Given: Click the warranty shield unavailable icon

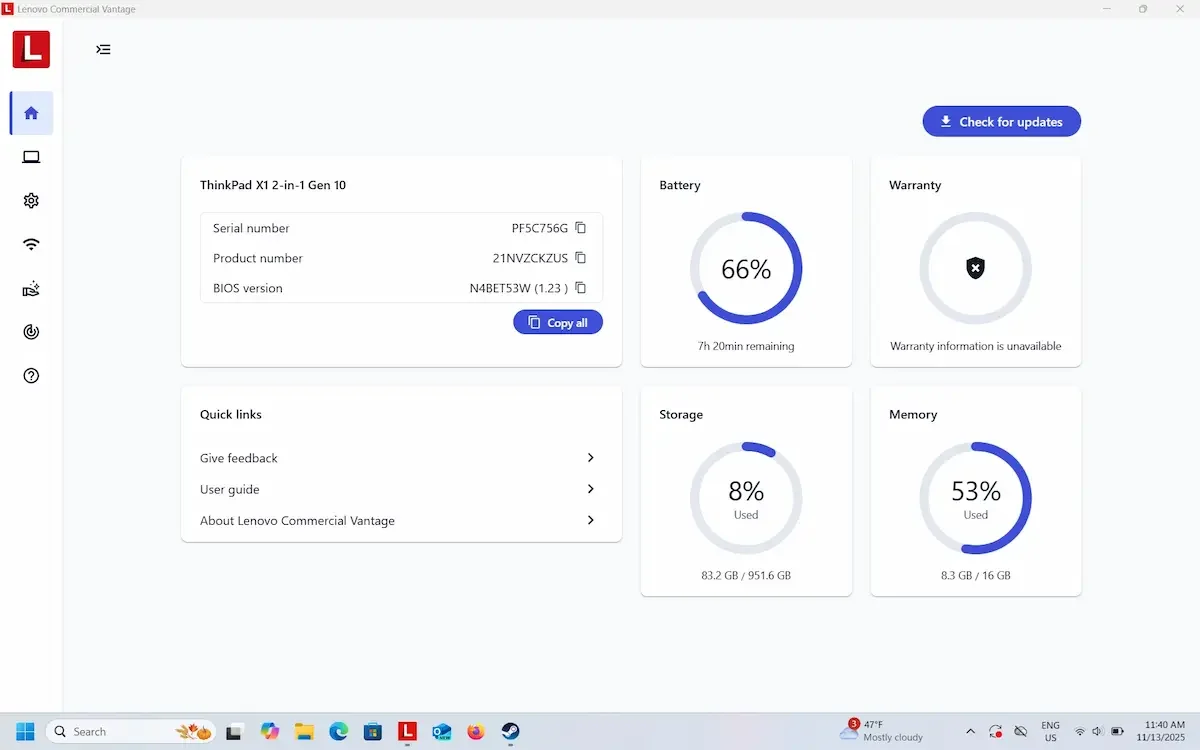Looking at the screenshot, I should [x=976, y=268].
